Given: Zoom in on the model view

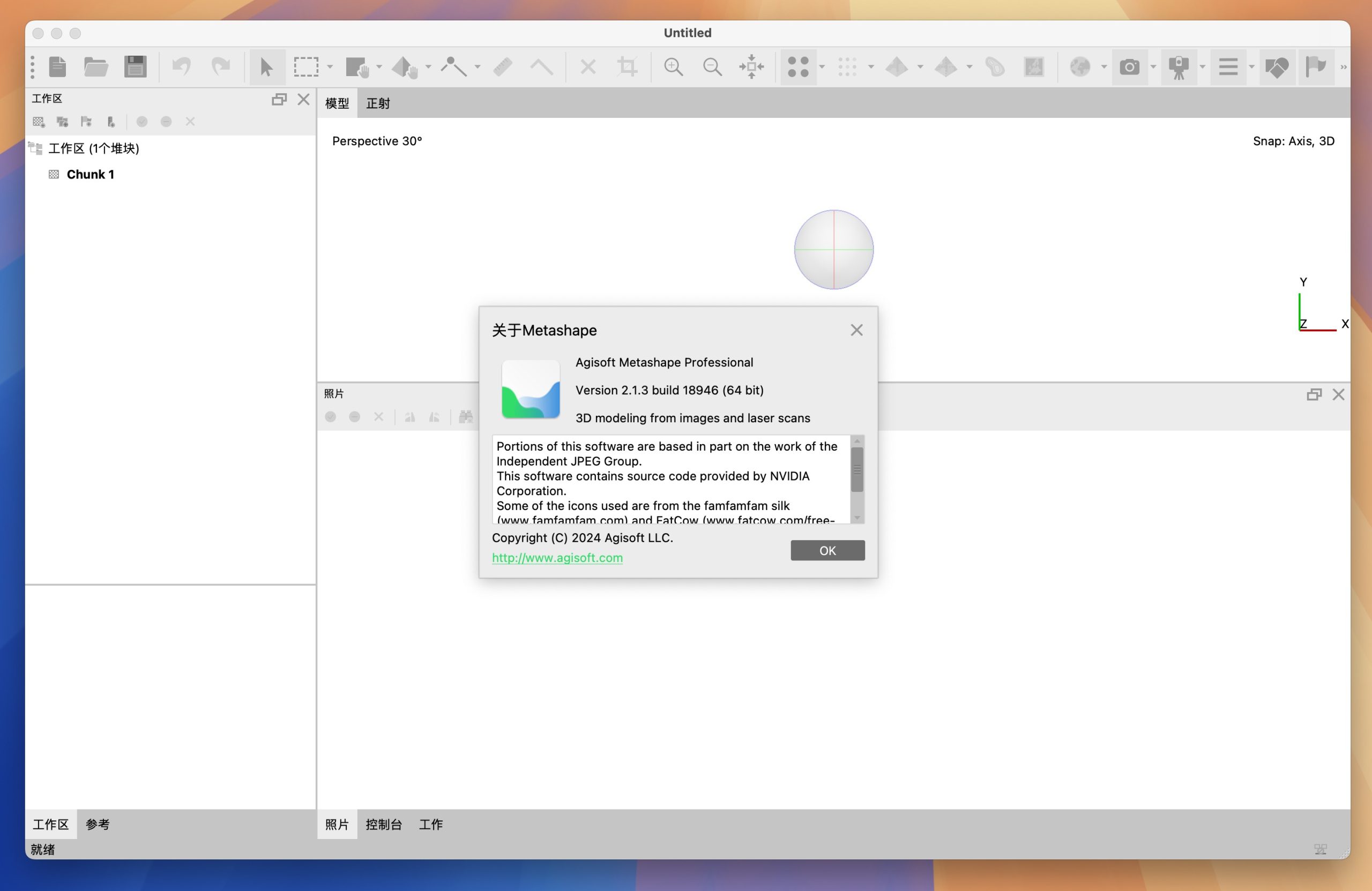Looking at the screenshot, I should (x=673, y=67).
